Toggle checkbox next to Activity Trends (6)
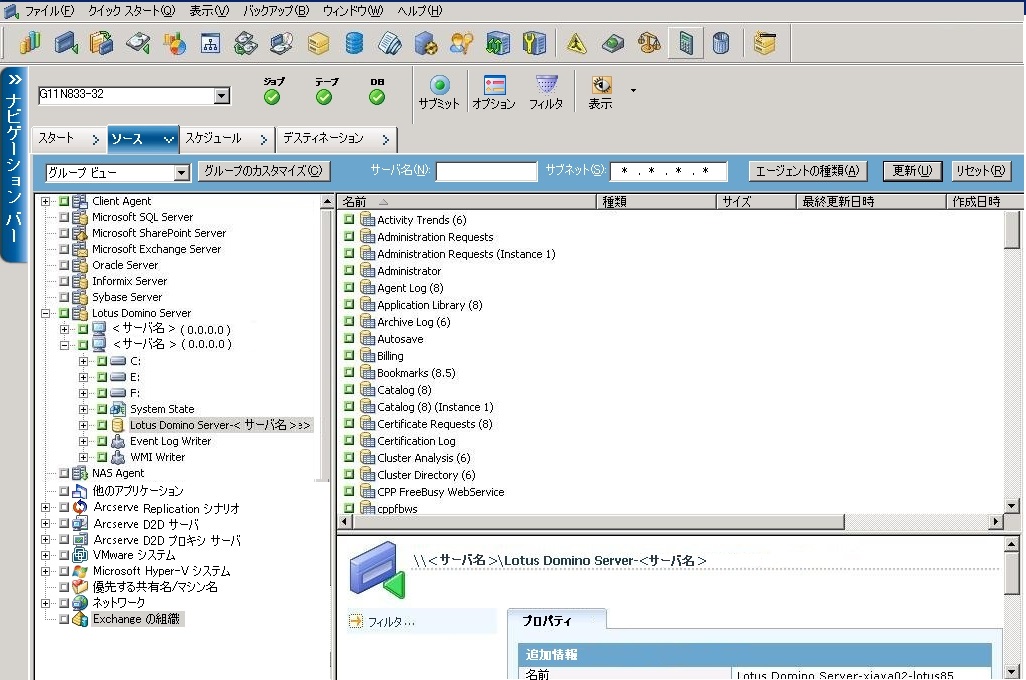The image size is (1026, 680). coord(350,220)
